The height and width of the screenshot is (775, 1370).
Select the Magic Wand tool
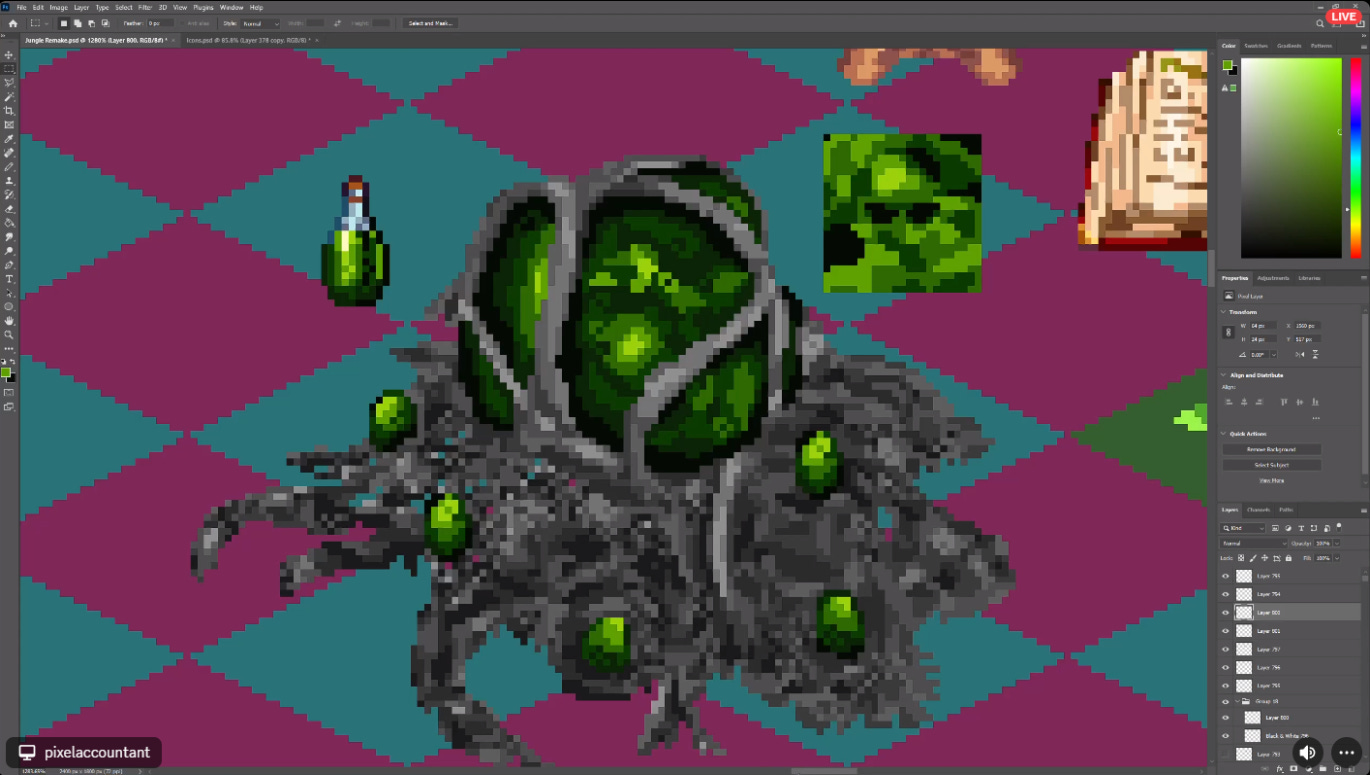9,97
